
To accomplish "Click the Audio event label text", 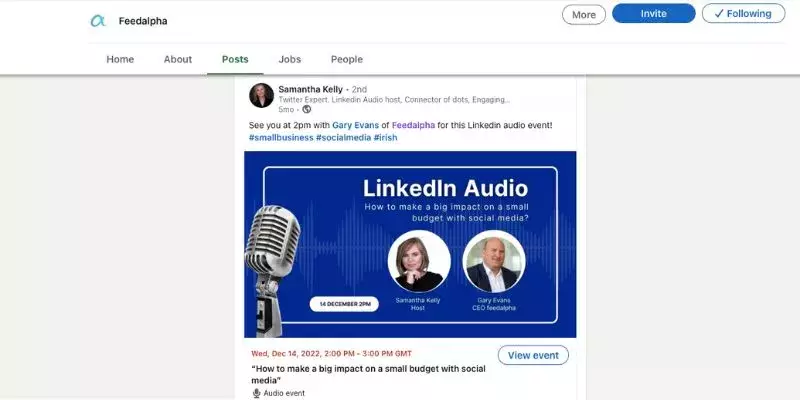I will (x=284, y=393).
